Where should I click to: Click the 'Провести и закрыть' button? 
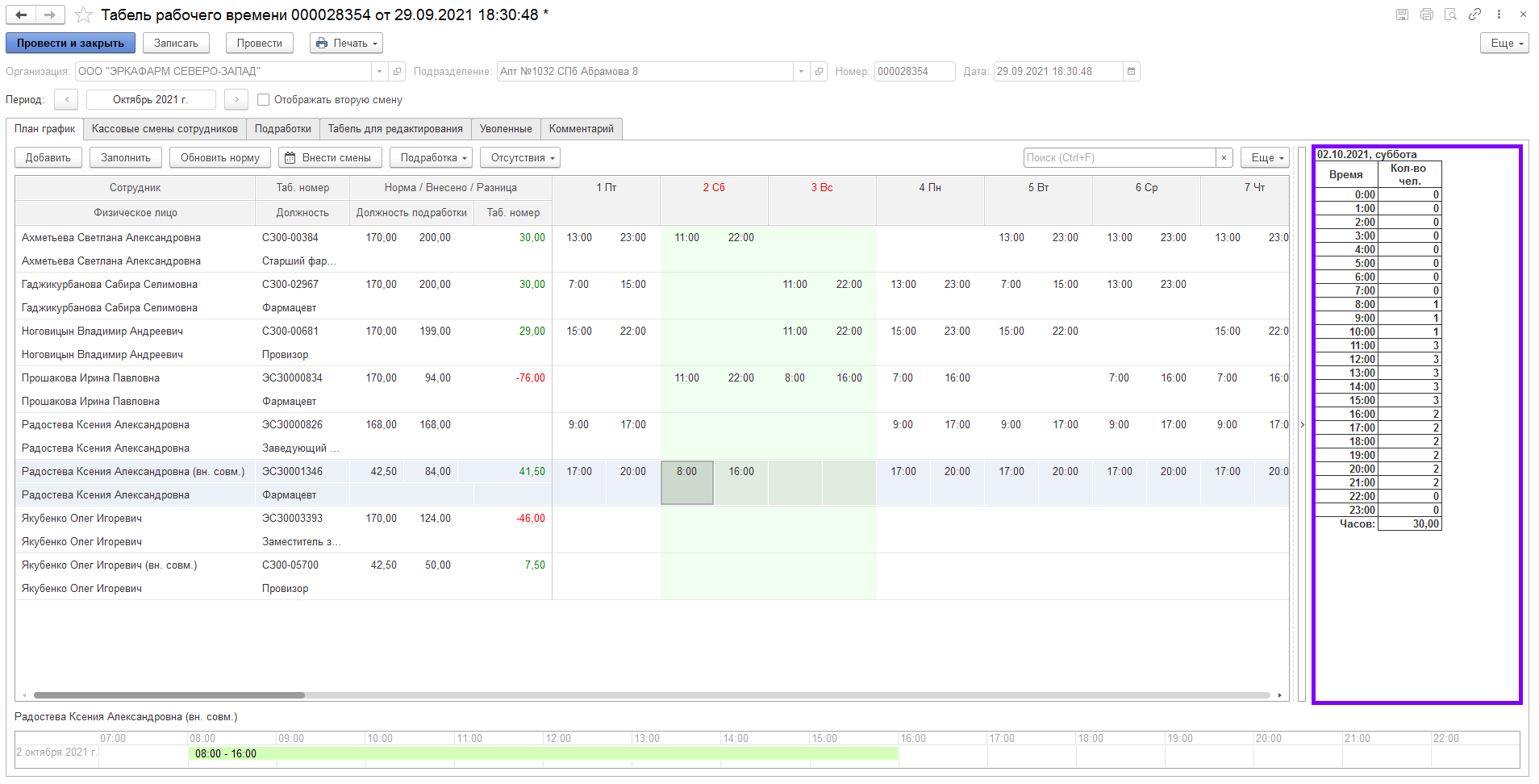coord(70,44)
